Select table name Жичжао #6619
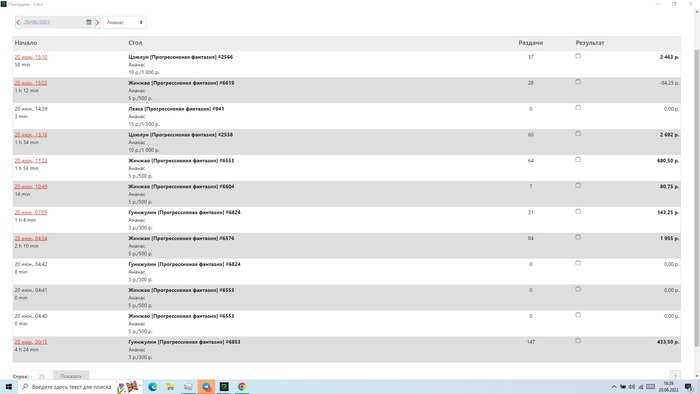The image size is (700, 394). pos(181,83)
